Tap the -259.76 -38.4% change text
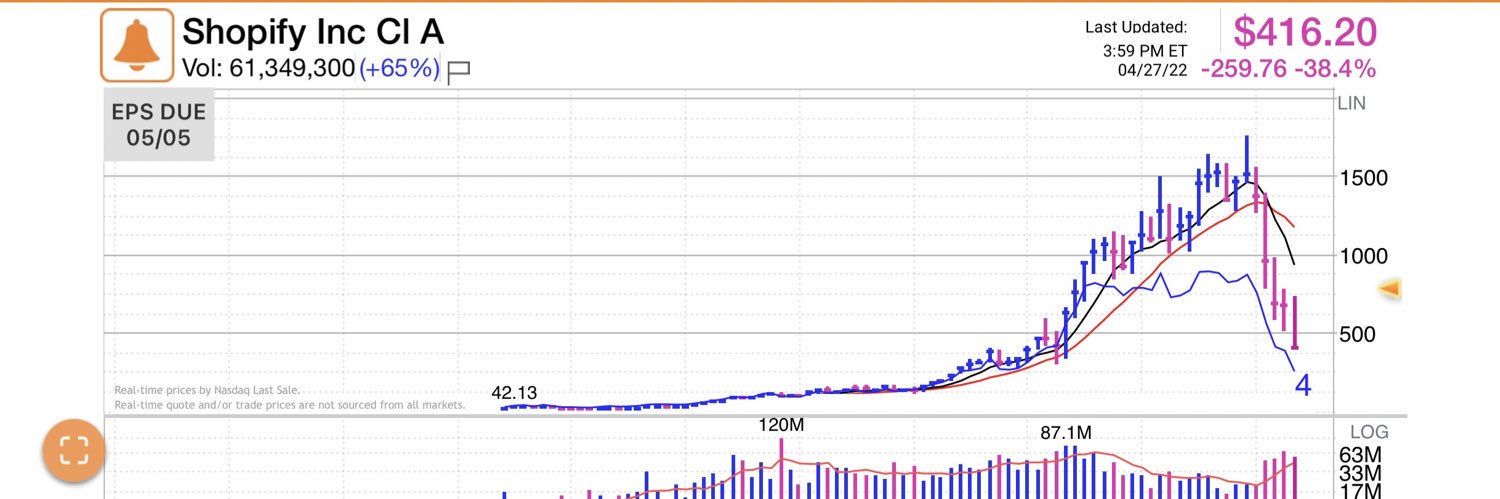This screenshot has height=499, width=1500. point(1288,69)
